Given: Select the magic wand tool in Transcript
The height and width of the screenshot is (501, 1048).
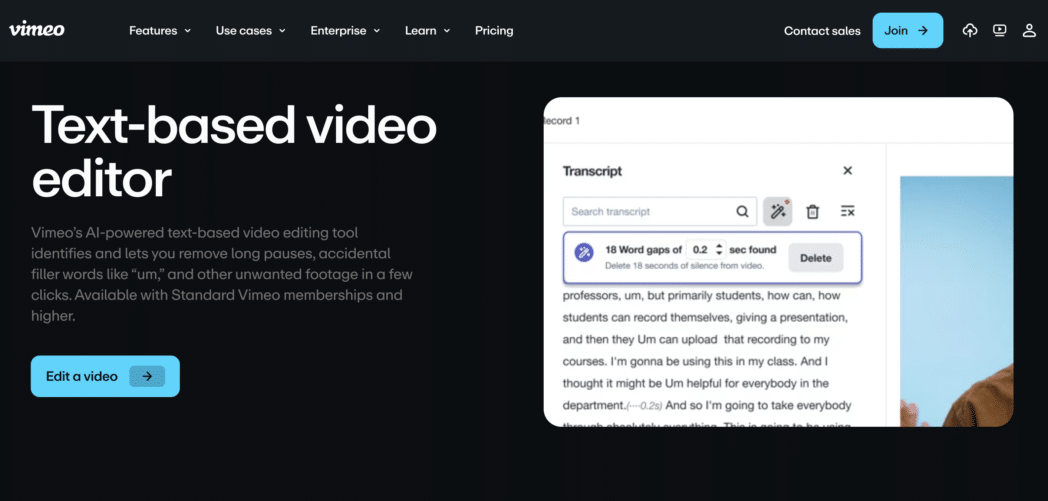Looking at the screenshot, I should pos(778,212).
